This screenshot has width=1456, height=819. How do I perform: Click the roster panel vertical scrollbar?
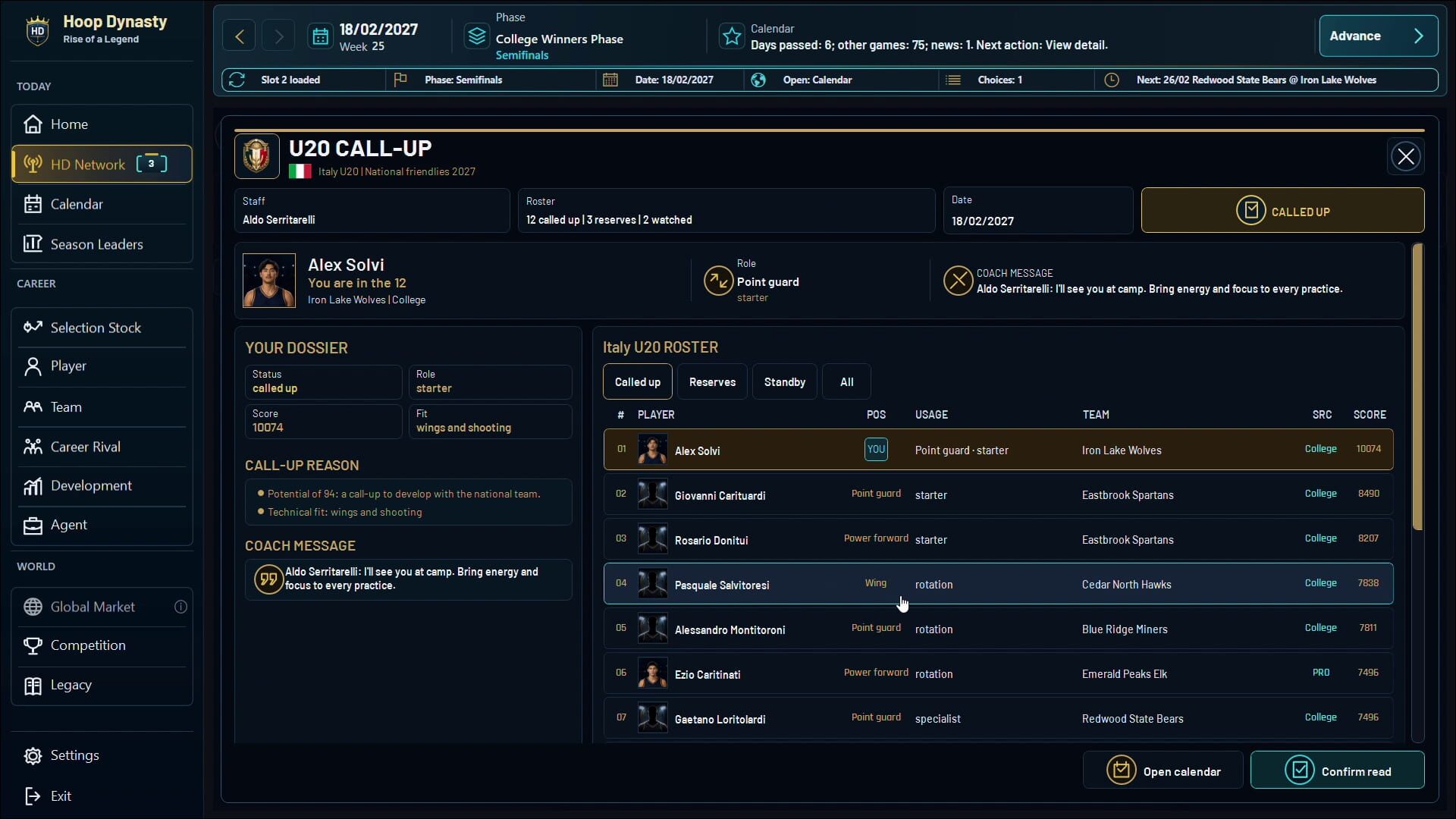click(1417, 387)
